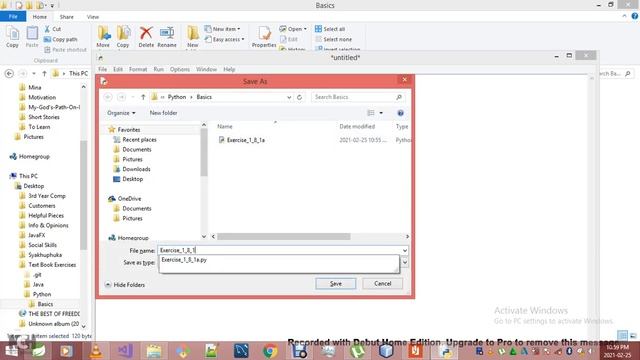Open uTorrent from the taskbar
Screen dimensions: 640x360
tap(358, 351)
